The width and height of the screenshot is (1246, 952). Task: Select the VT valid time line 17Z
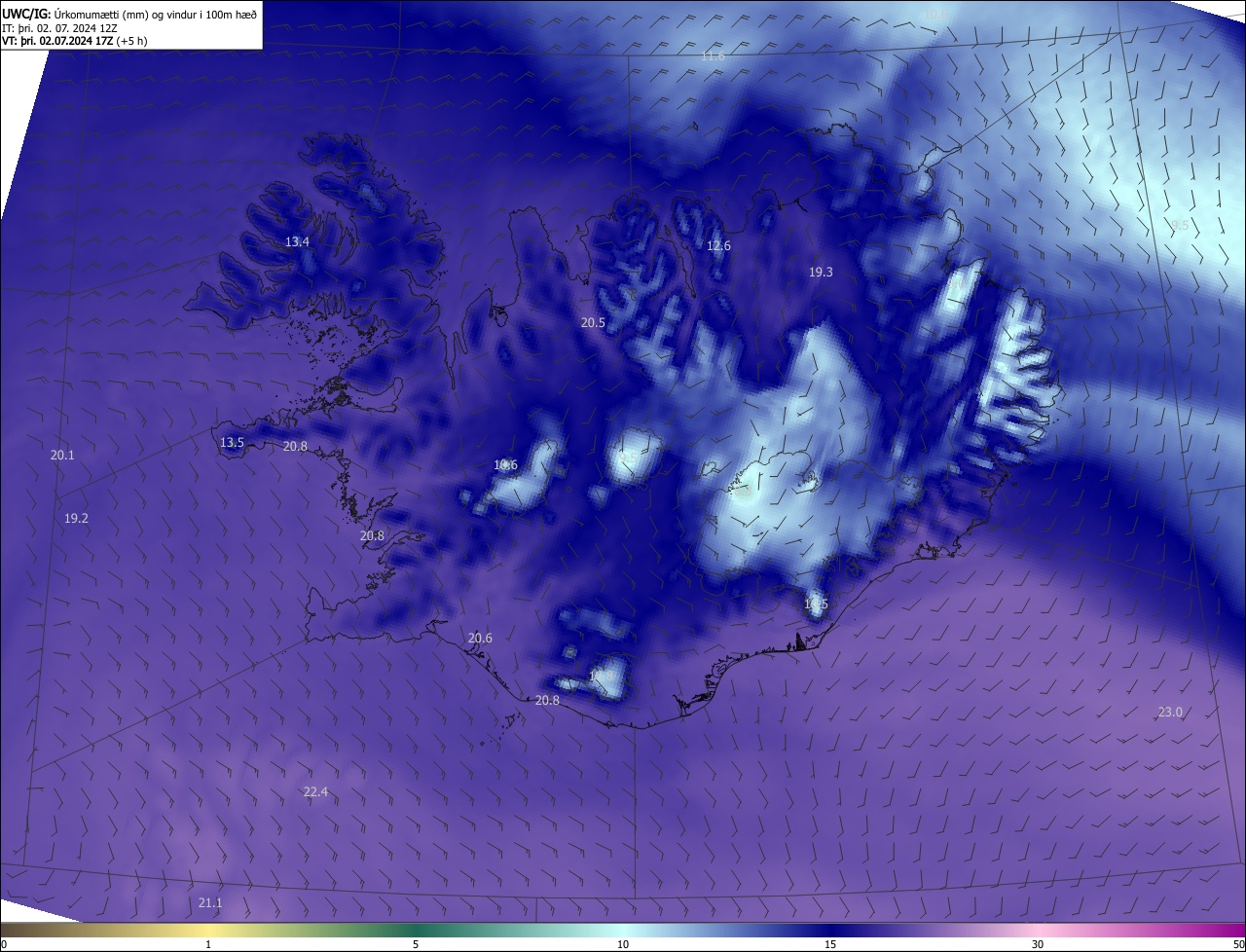coord(77,41)
